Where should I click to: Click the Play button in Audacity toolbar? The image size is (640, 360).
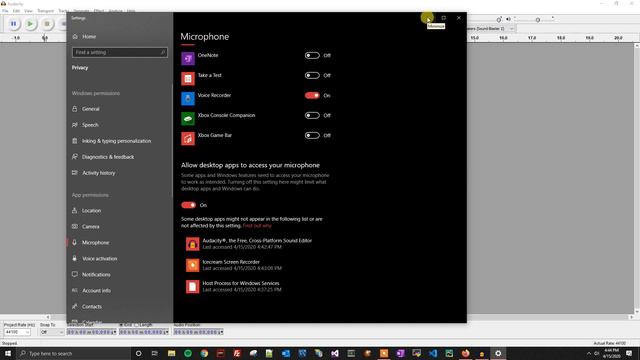pyautogui.click(x=30, y=24)
